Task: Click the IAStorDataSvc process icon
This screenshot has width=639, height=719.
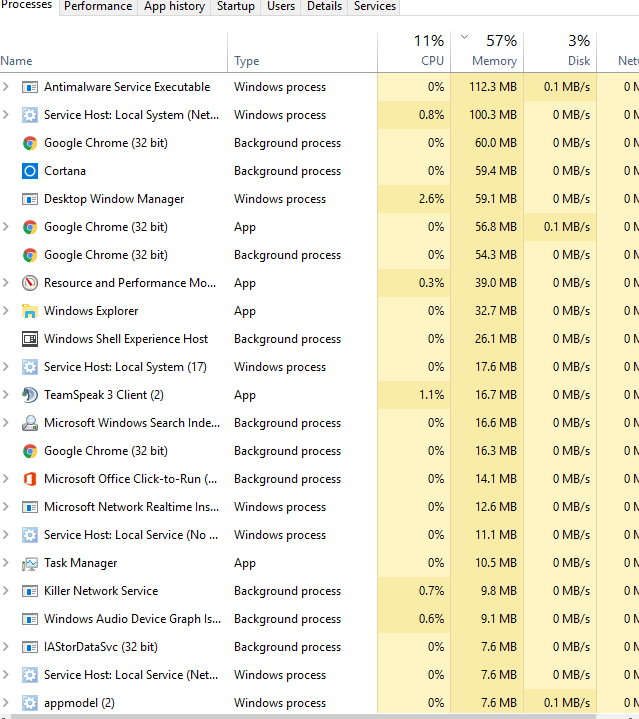Action: coord(30,647)
